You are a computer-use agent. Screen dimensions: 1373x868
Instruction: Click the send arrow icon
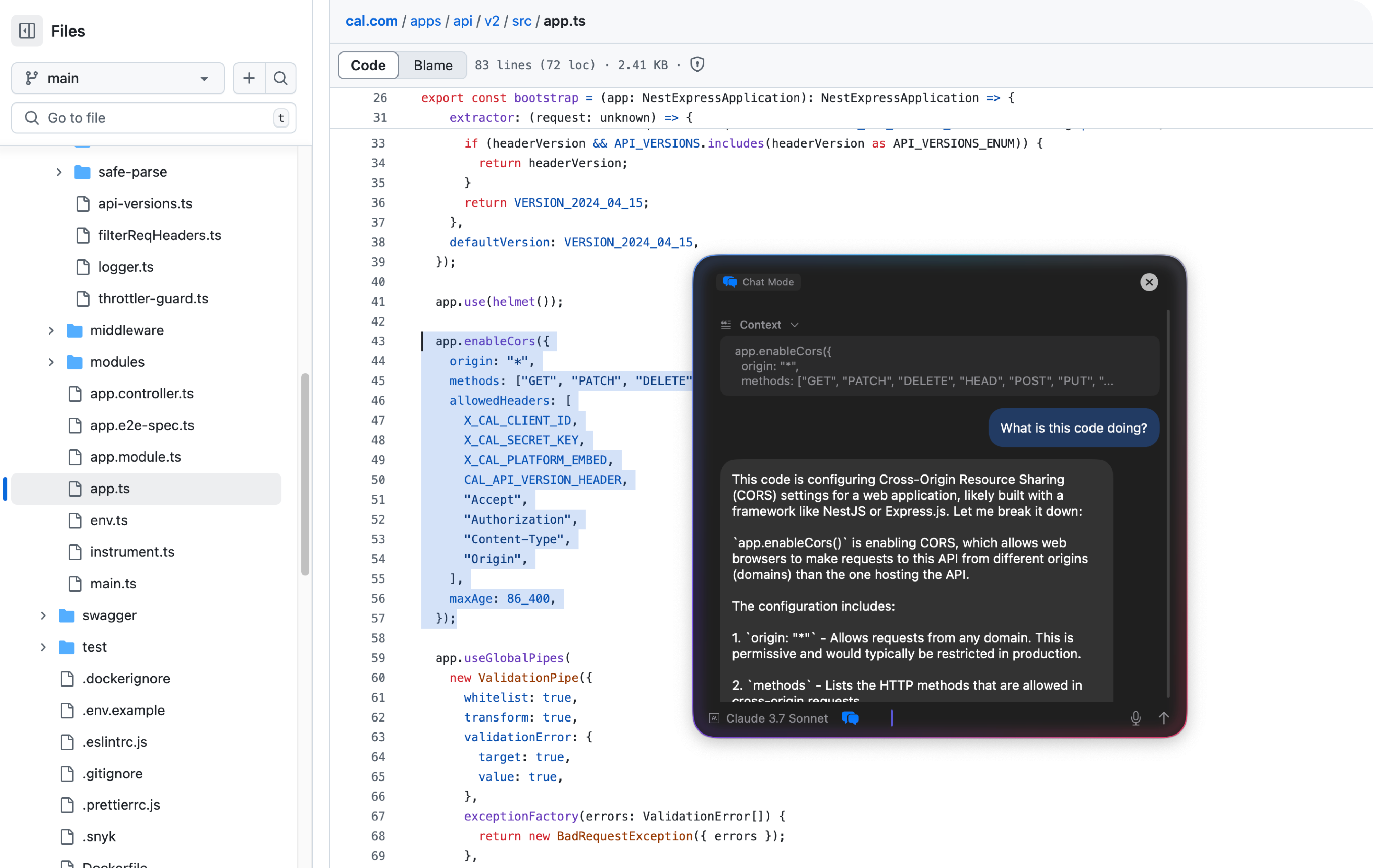click(x=1164, y=718)
